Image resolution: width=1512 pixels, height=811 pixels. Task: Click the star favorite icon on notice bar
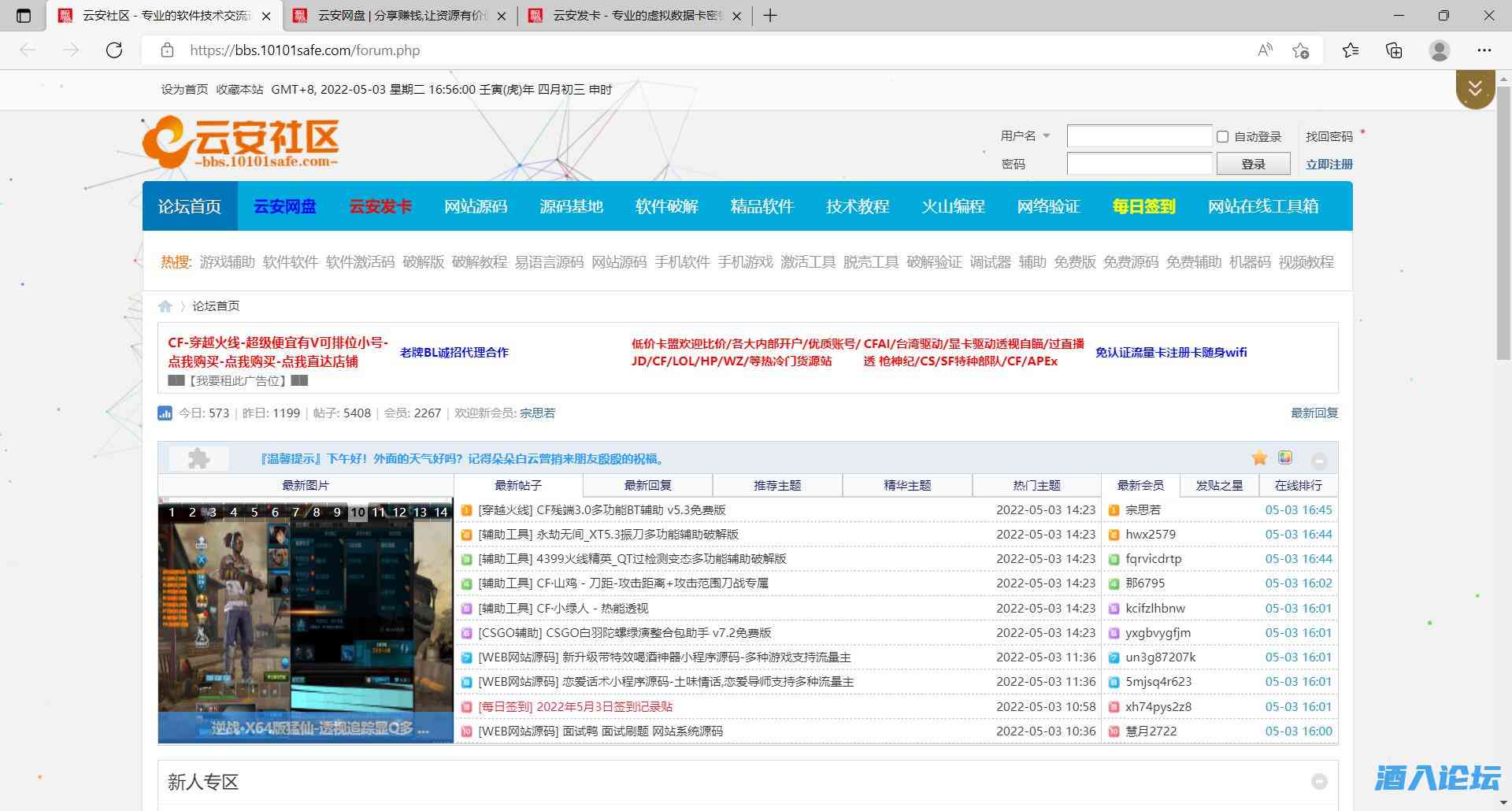pyautogui.click(x=1259, y=457)
